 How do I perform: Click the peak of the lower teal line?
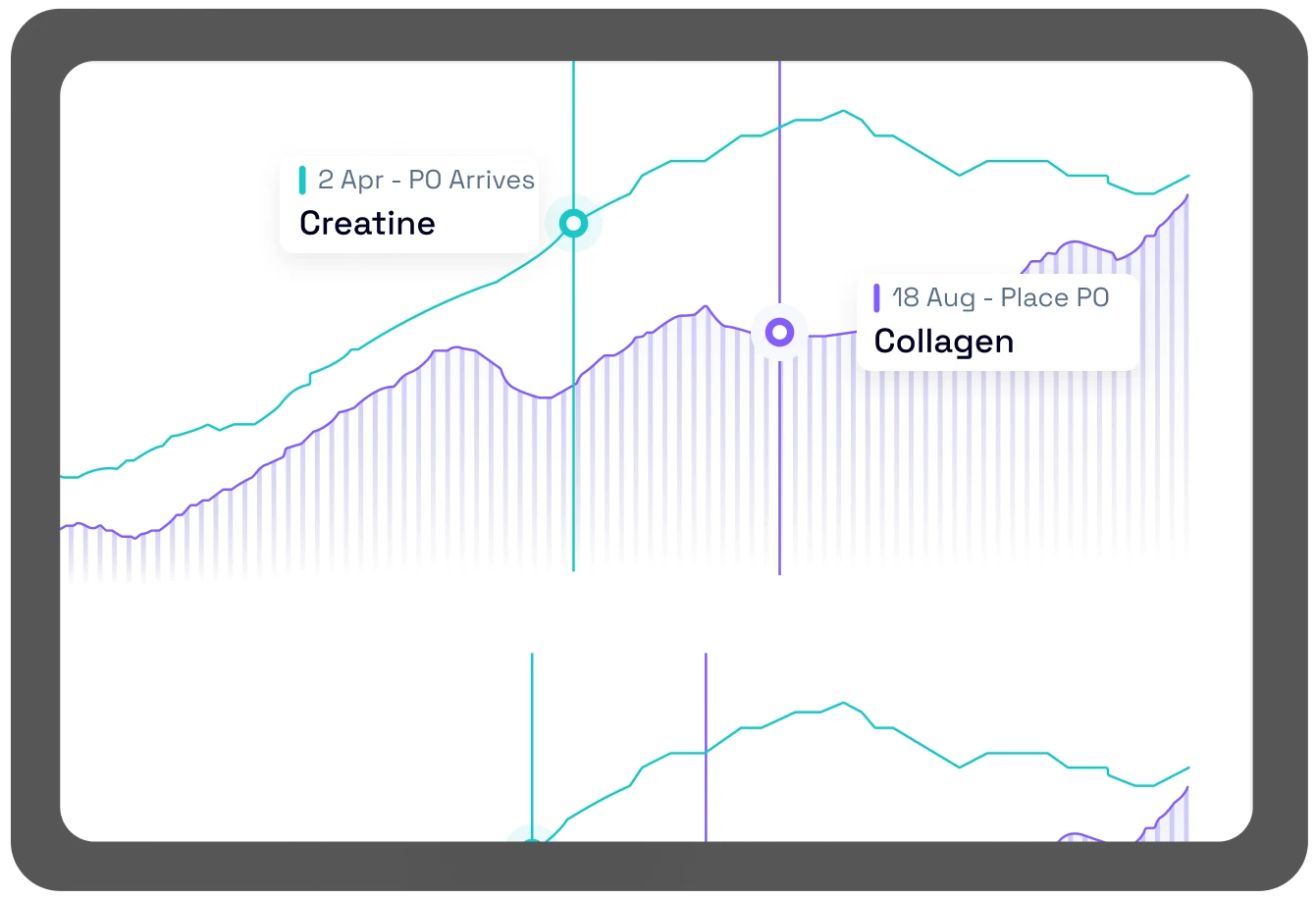coord(843,703)
